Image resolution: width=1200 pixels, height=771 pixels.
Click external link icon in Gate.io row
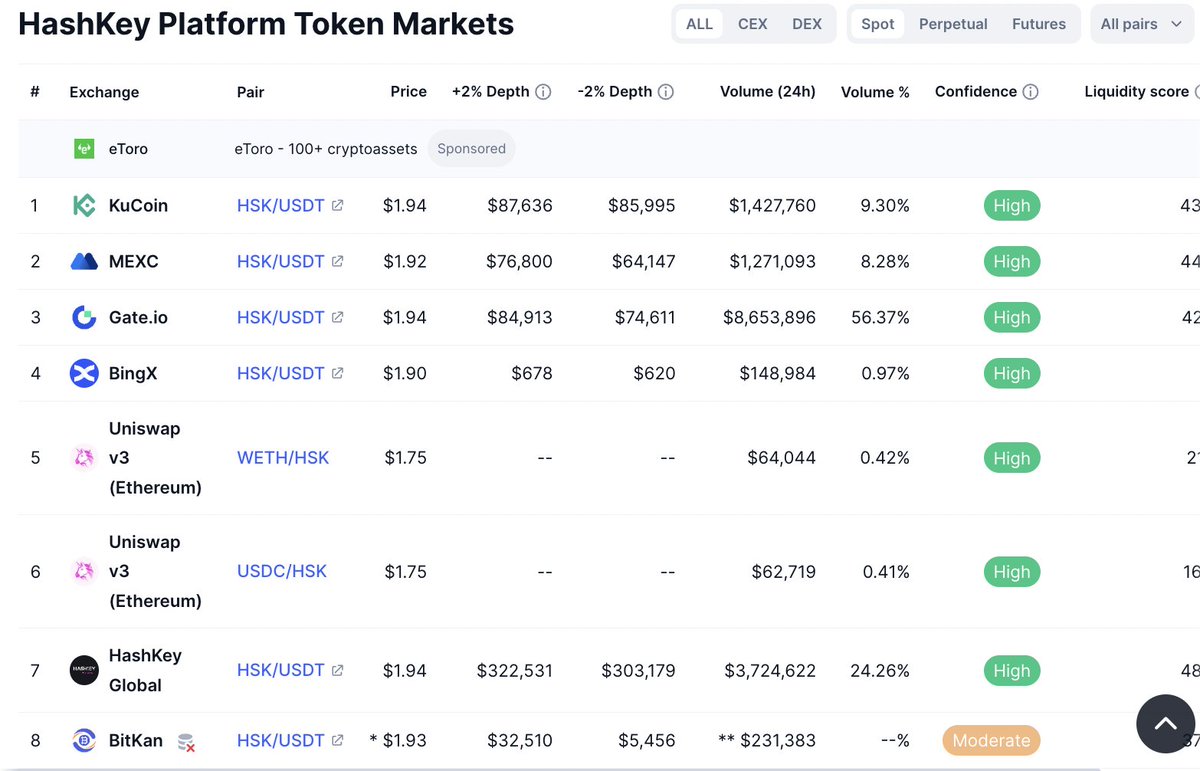point(338,317)
